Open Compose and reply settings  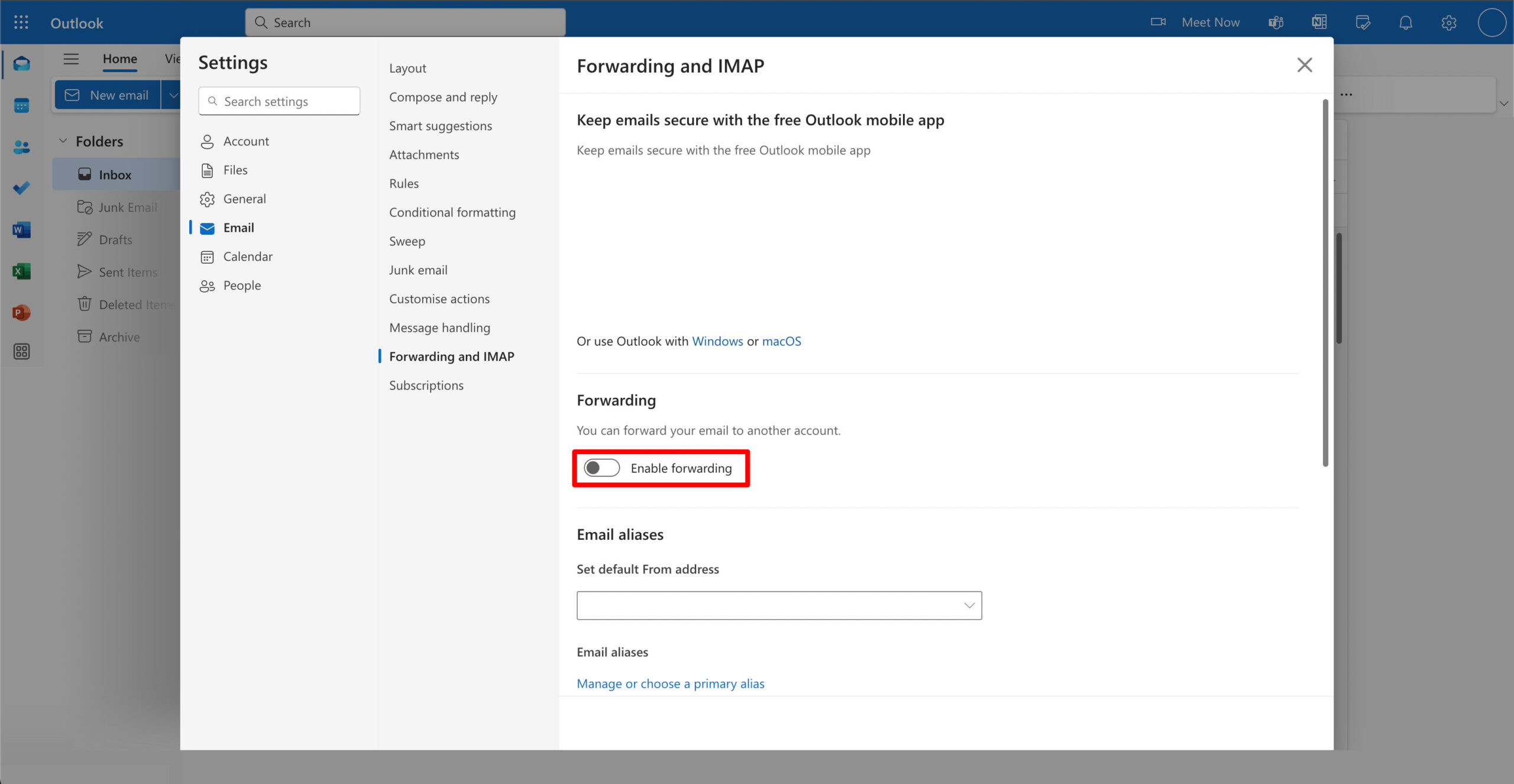(x=443, y=97)
